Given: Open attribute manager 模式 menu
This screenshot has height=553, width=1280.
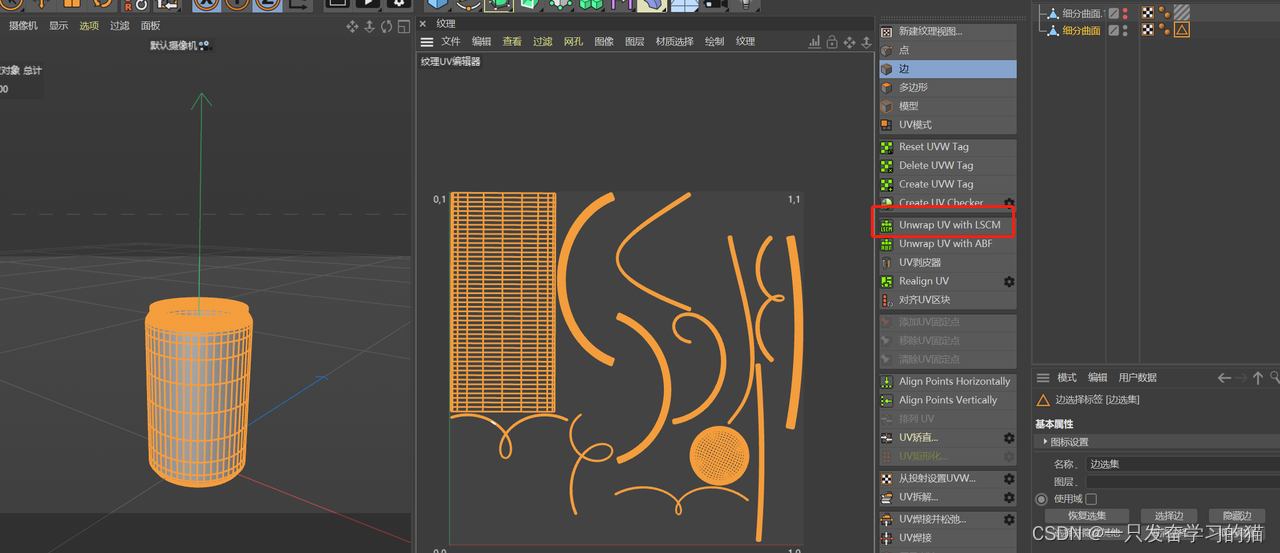Looking at the screenshot, I should (x=1067, y=378).
